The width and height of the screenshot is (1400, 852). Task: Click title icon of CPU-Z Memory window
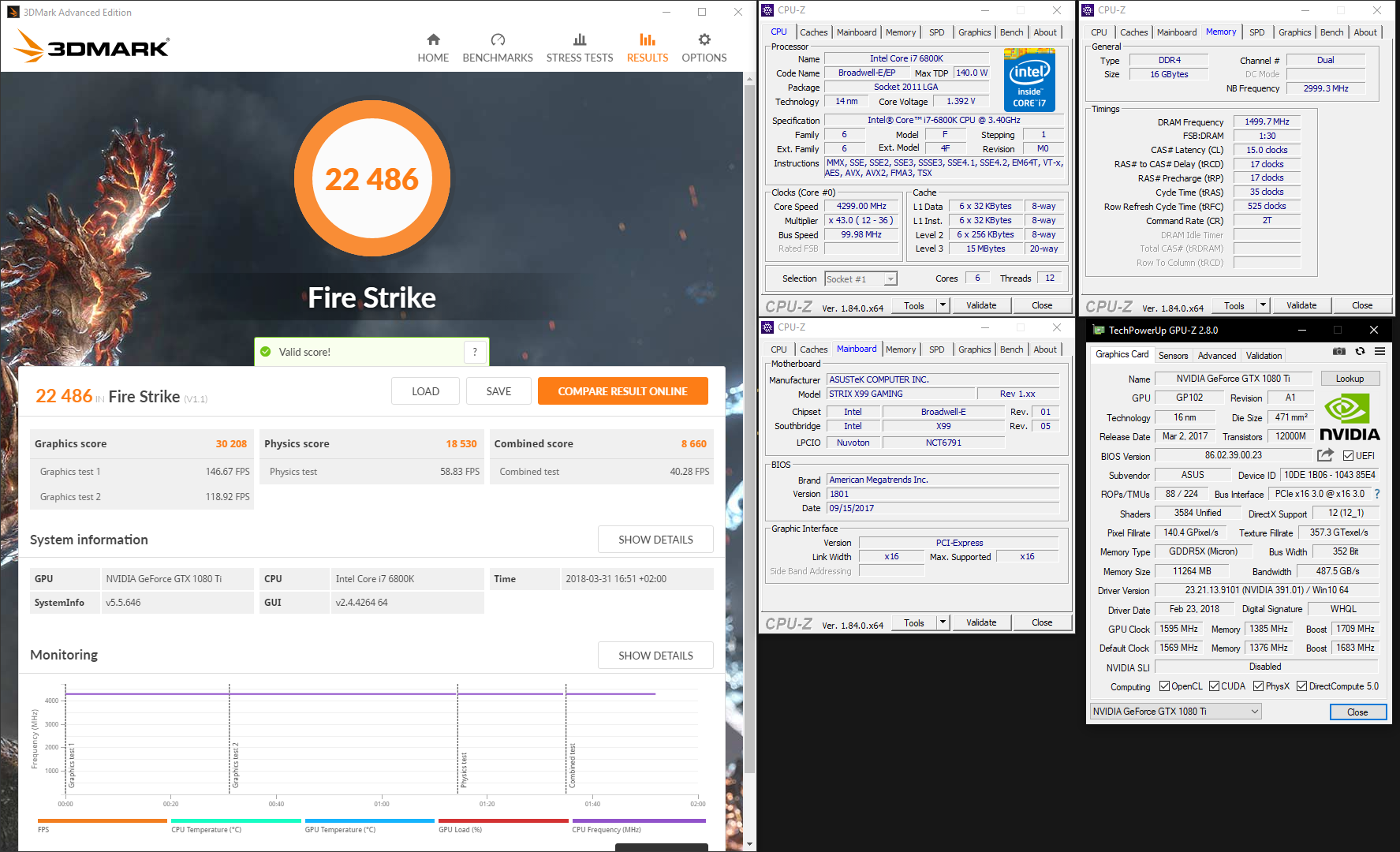[1088, 10]
